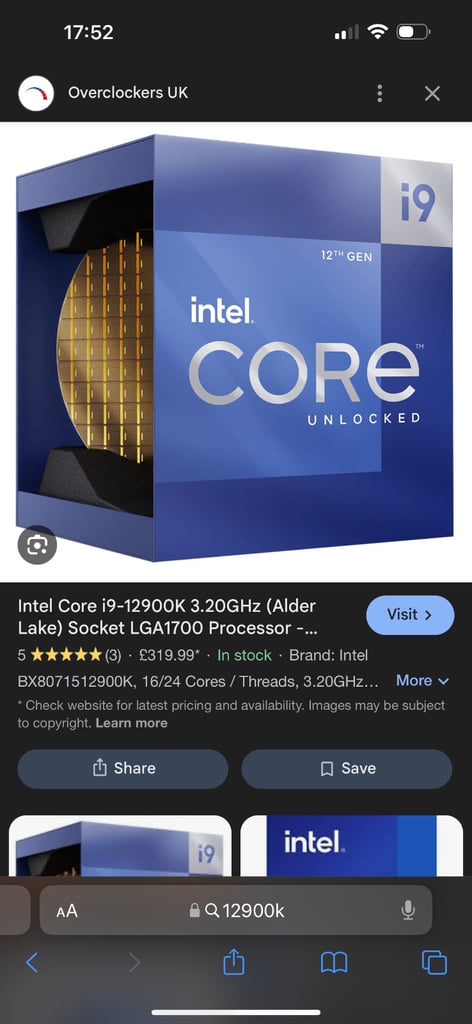Open the Learn more copyright link
Image resolution: width=472 pixels, height=1024 pixels.
(x=131, y=723)
